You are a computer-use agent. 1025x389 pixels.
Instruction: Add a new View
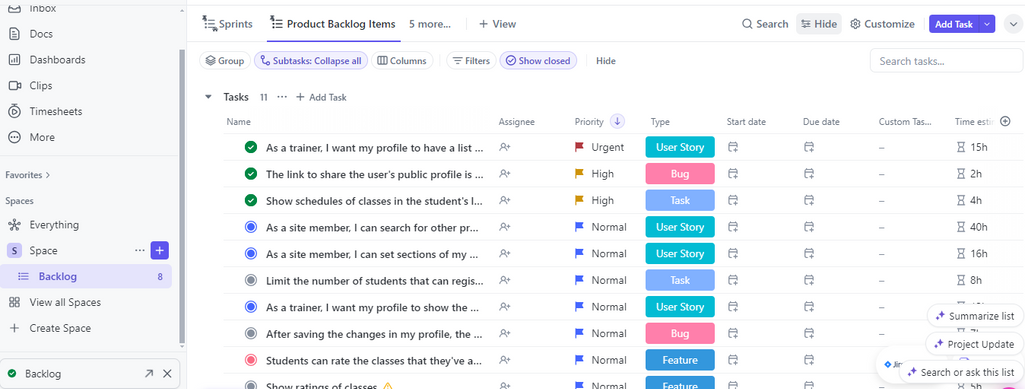coord(497,24)
